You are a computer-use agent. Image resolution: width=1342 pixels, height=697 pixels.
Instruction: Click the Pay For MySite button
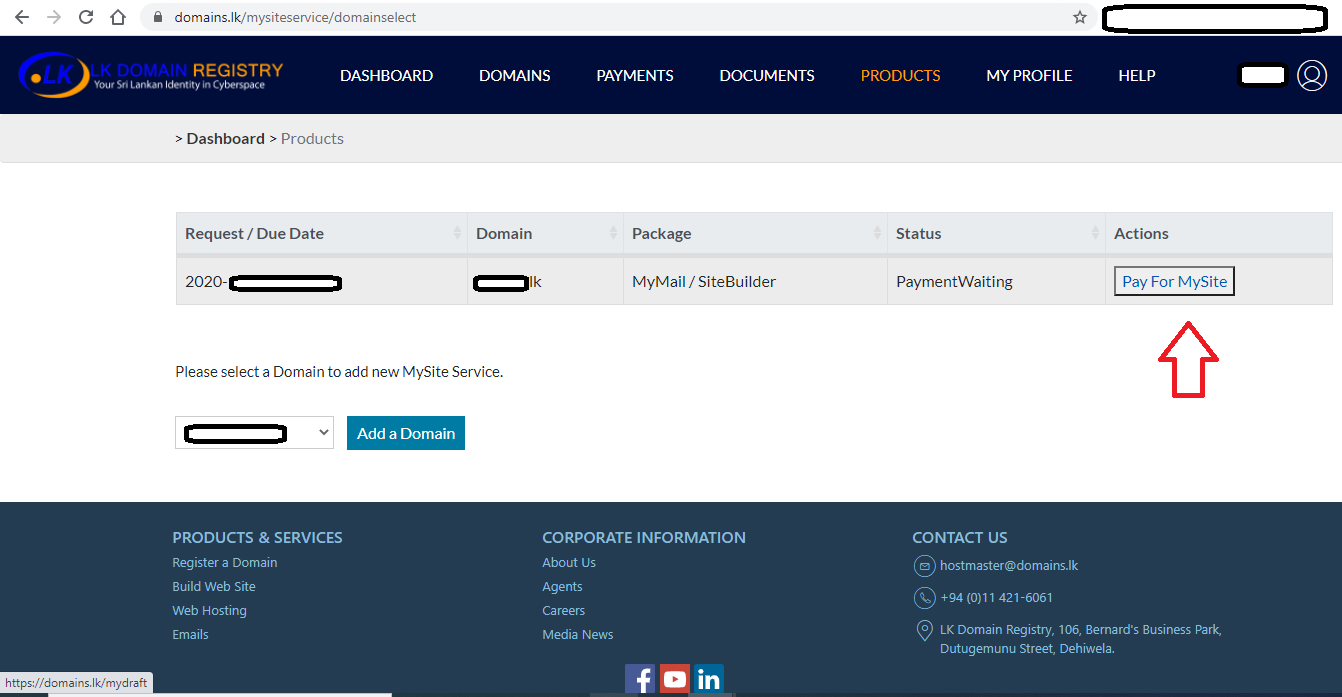point(1173,281)
